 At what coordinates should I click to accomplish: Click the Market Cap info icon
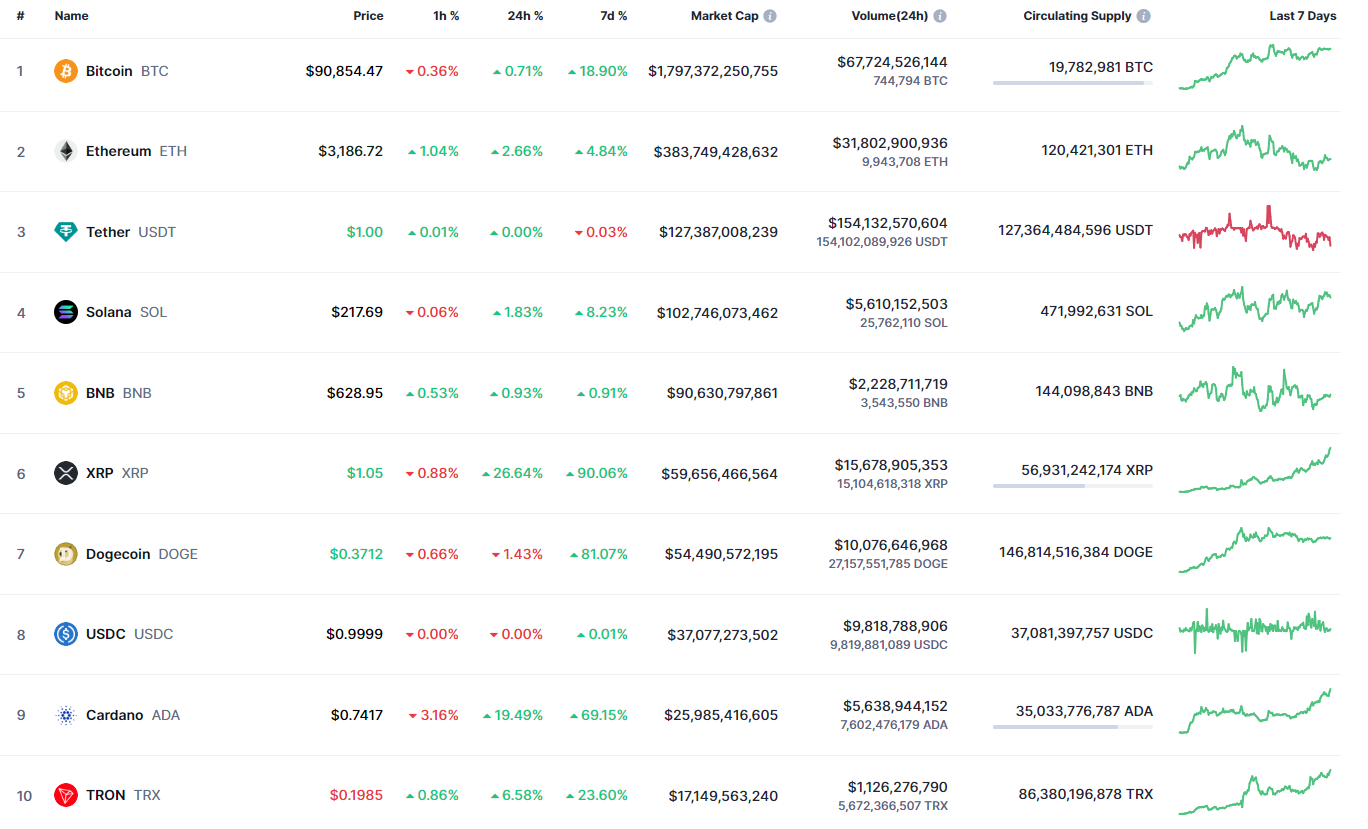tap(770, 16)
